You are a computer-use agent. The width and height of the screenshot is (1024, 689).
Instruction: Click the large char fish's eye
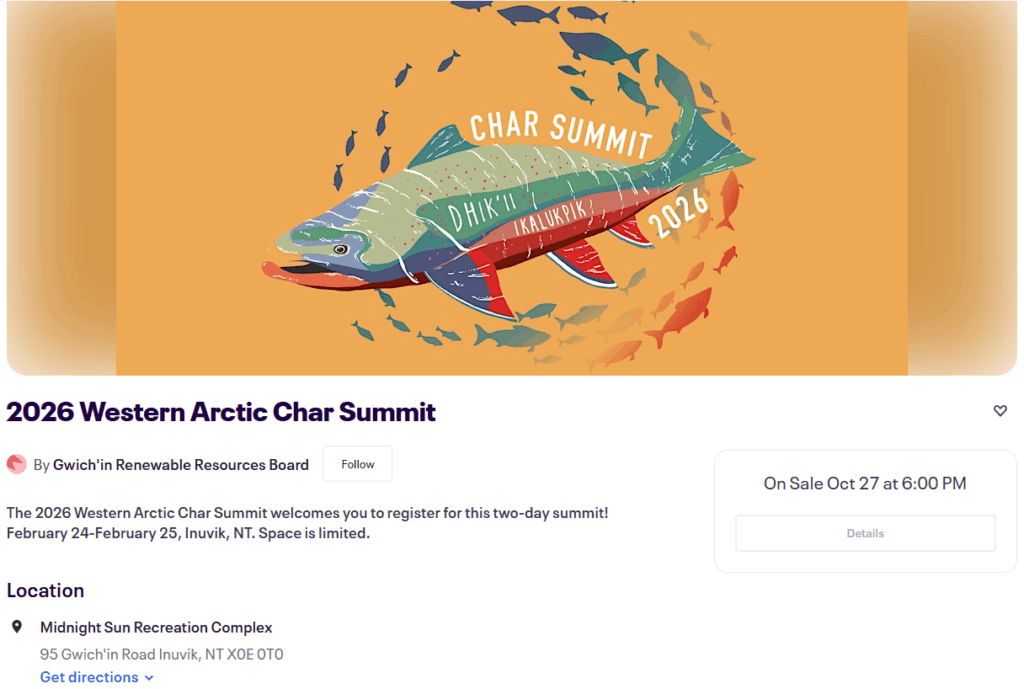pyautogui.click(x=340, y=249)
